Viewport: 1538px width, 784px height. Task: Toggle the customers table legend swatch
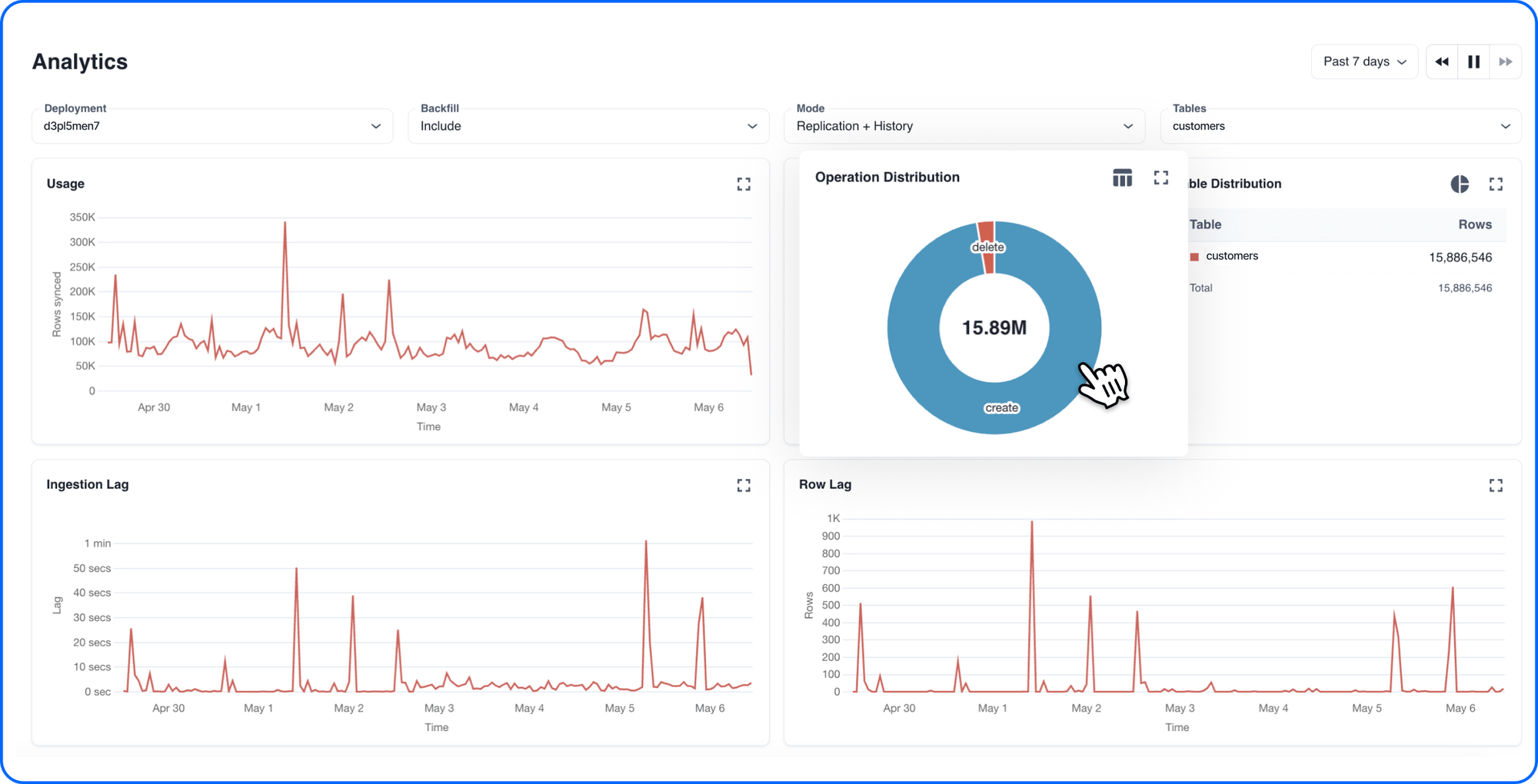[x=1193, y=256]
